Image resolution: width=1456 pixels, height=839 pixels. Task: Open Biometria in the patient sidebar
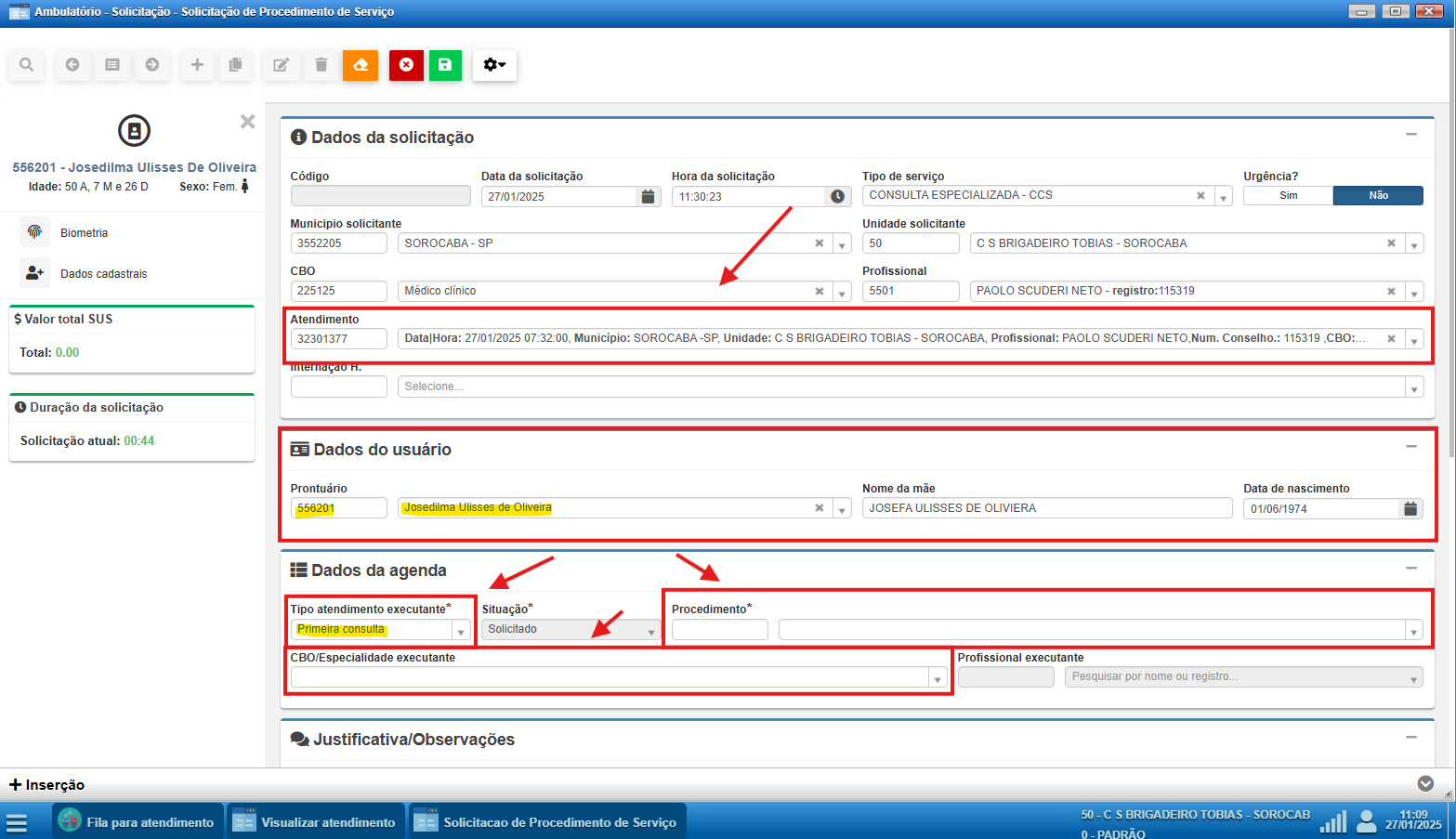(x=84, y=233)
